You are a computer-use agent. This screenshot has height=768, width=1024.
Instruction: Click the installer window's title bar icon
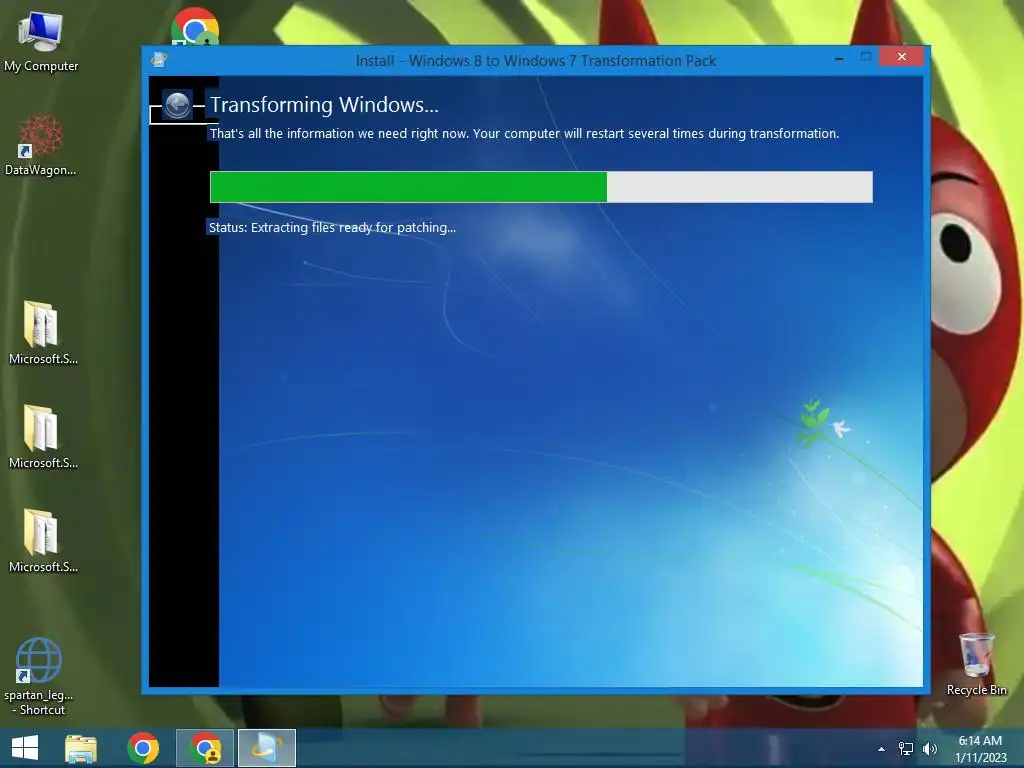click(x=159, y=60)
